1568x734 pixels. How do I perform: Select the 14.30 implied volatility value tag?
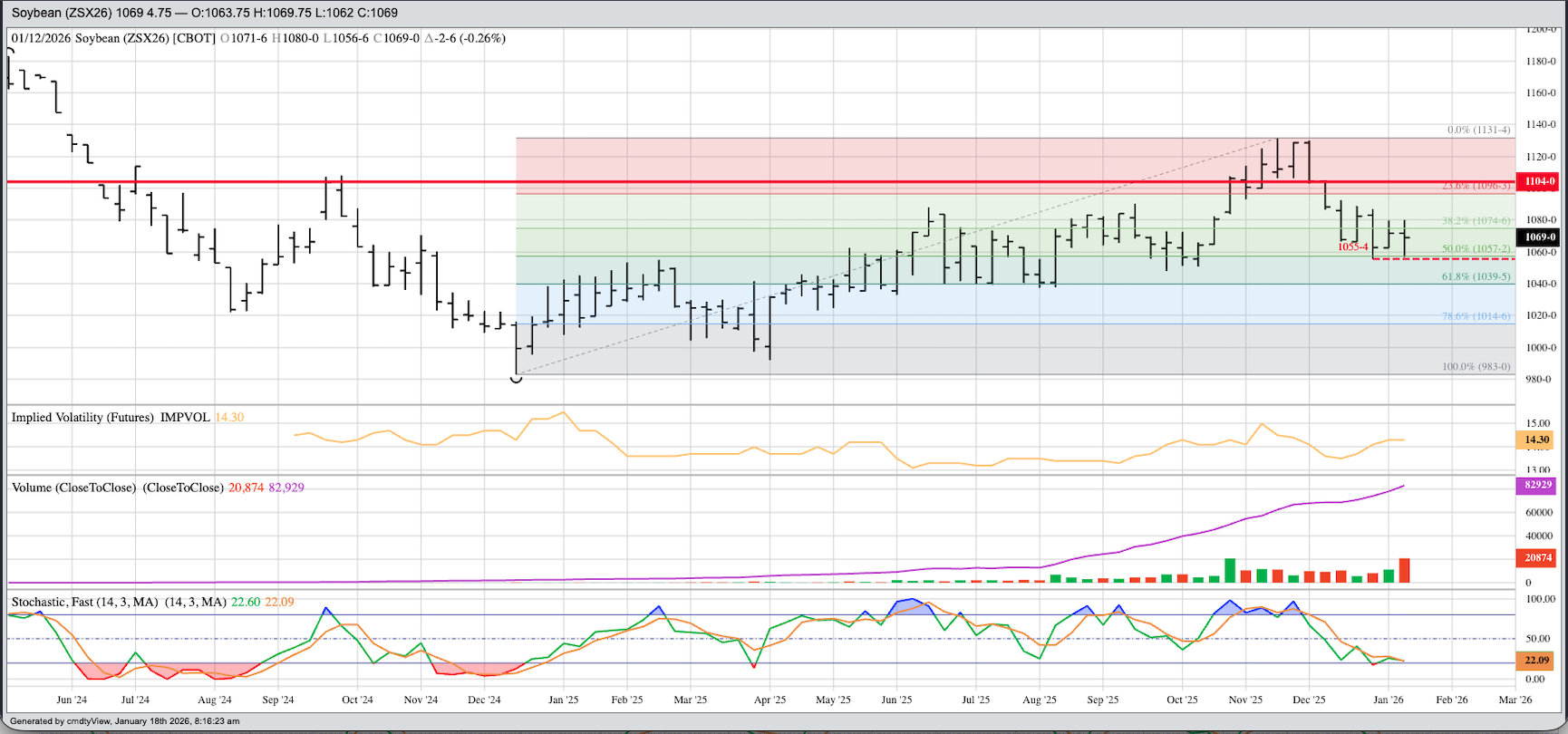click(1536, 439)
